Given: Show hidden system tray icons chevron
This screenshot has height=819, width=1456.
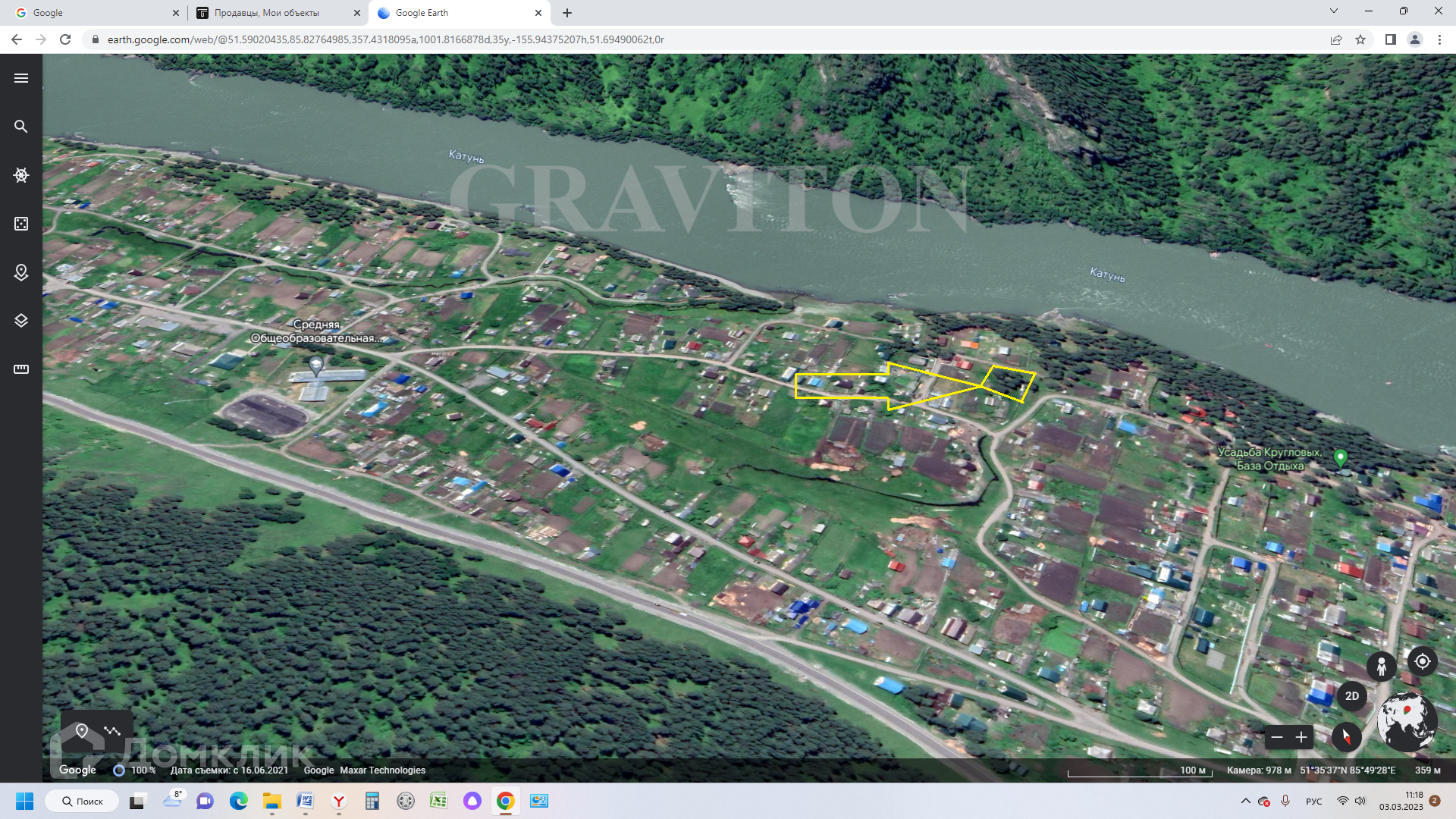Looking at the screenshot, I should (x=1245, y=801).
